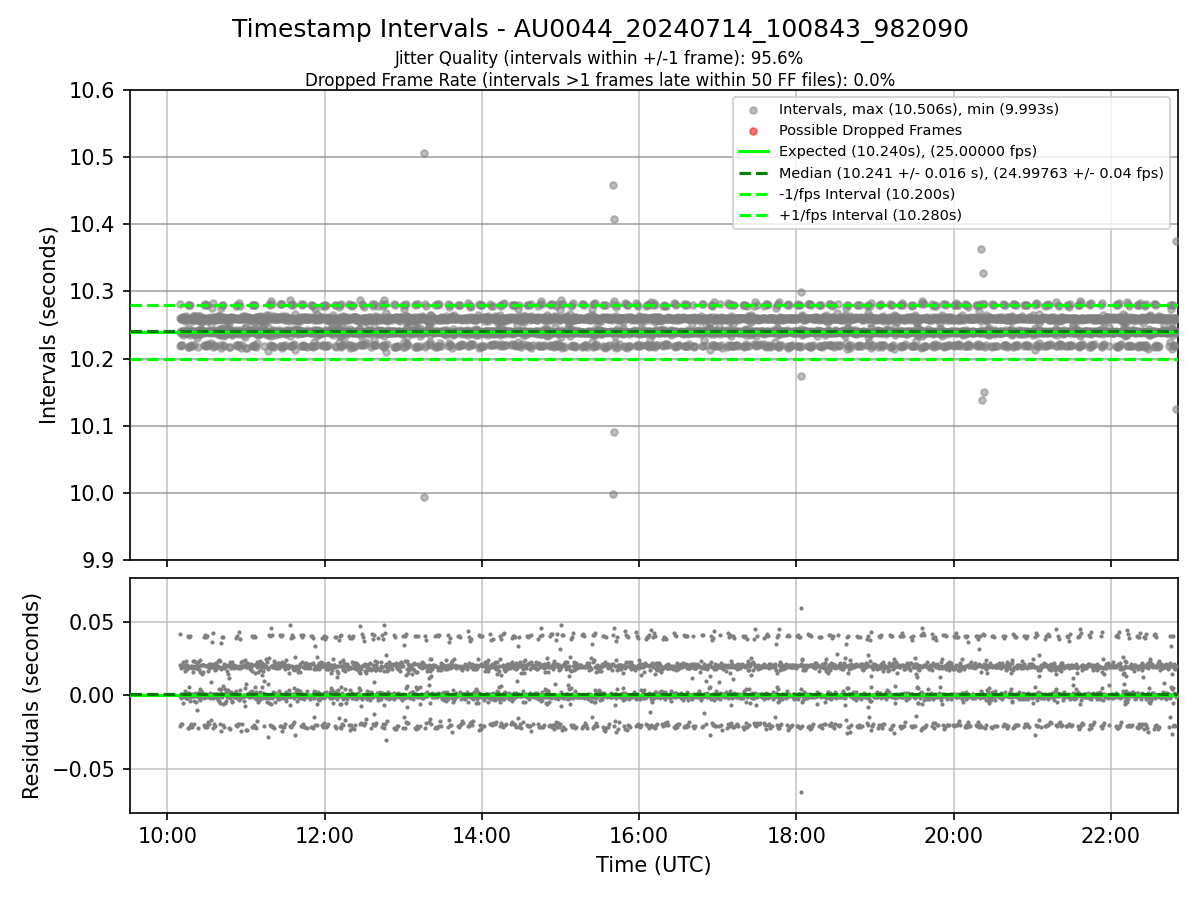Click the 'Intervals (seconds)' y-axis label
Screen dimensions: 1200x900
point(49,324)
